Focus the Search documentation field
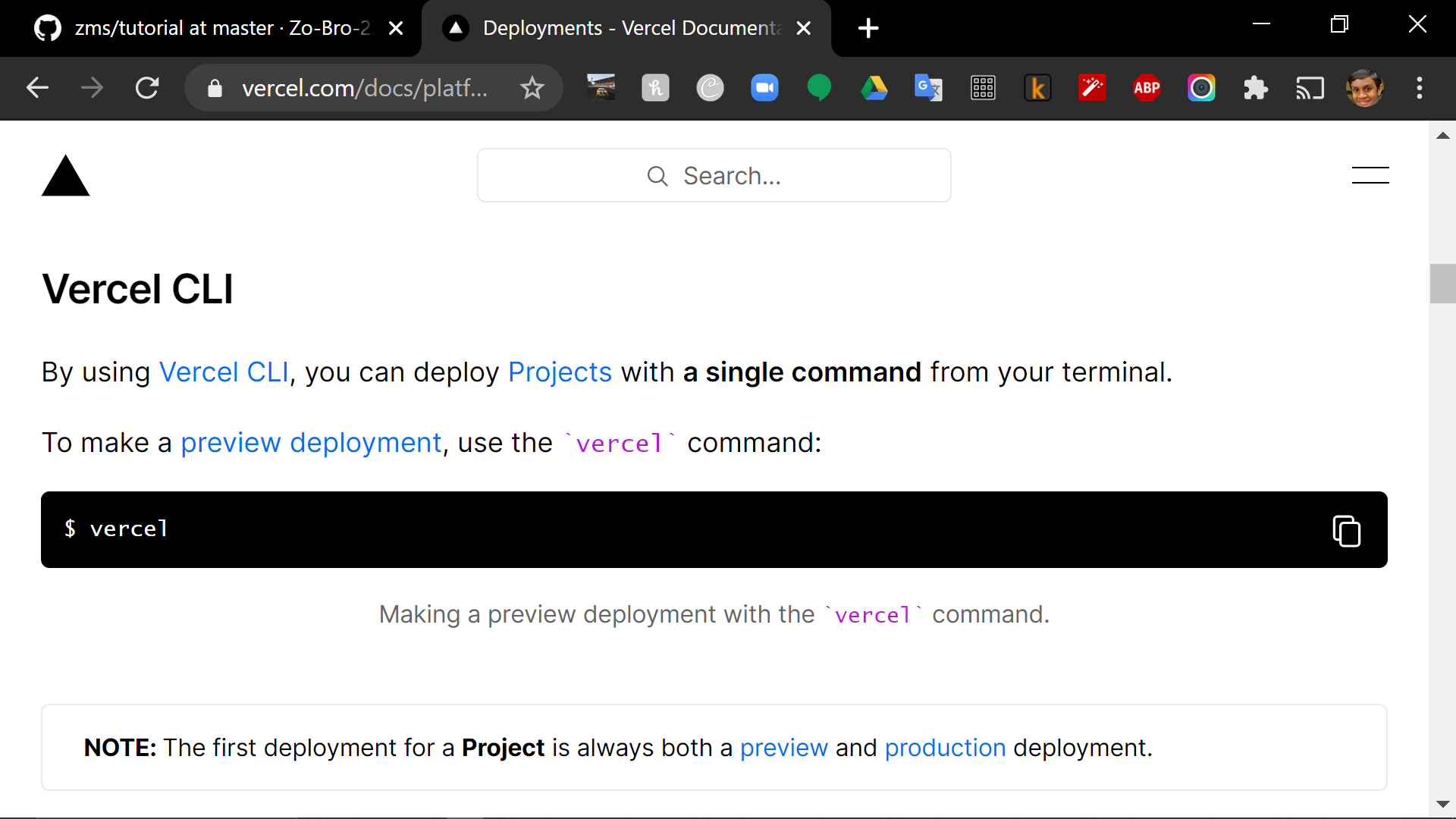The image size is (1456, 819). 714,176
